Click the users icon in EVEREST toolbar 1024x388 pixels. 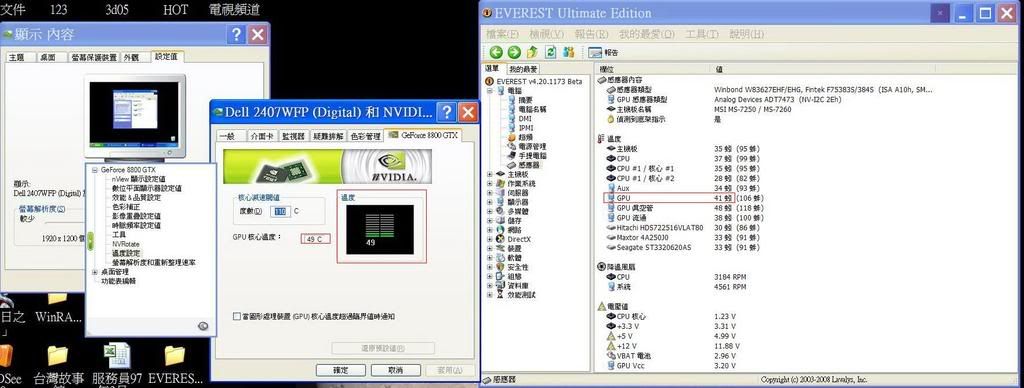(568, 52)
